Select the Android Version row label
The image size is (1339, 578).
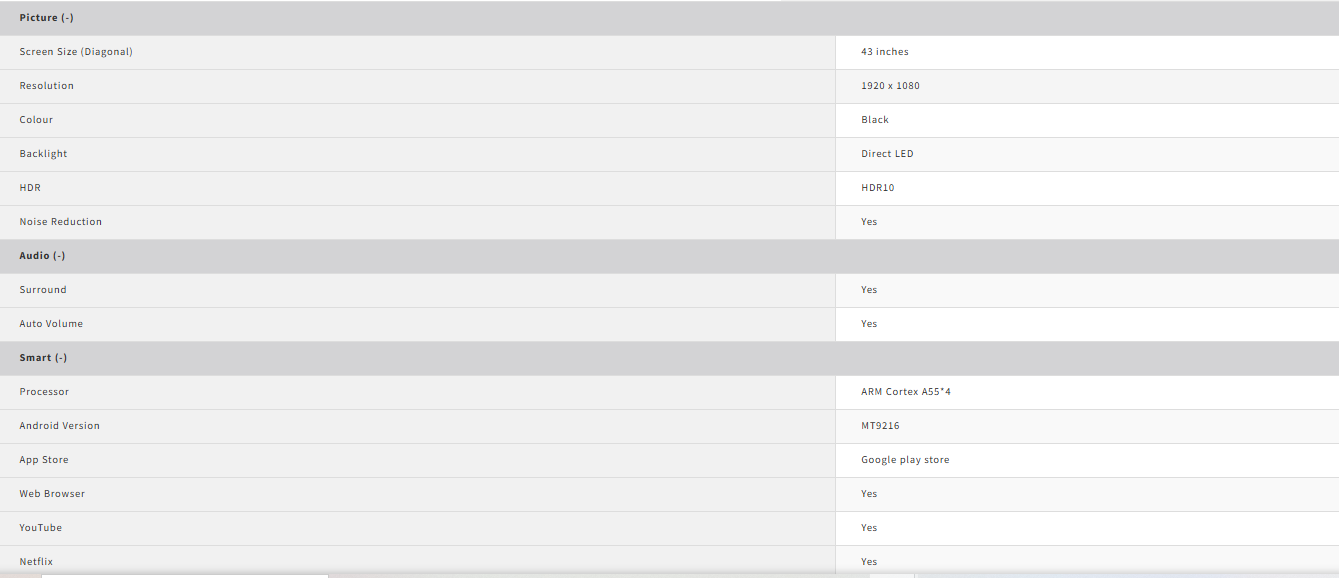click(60, 426)
